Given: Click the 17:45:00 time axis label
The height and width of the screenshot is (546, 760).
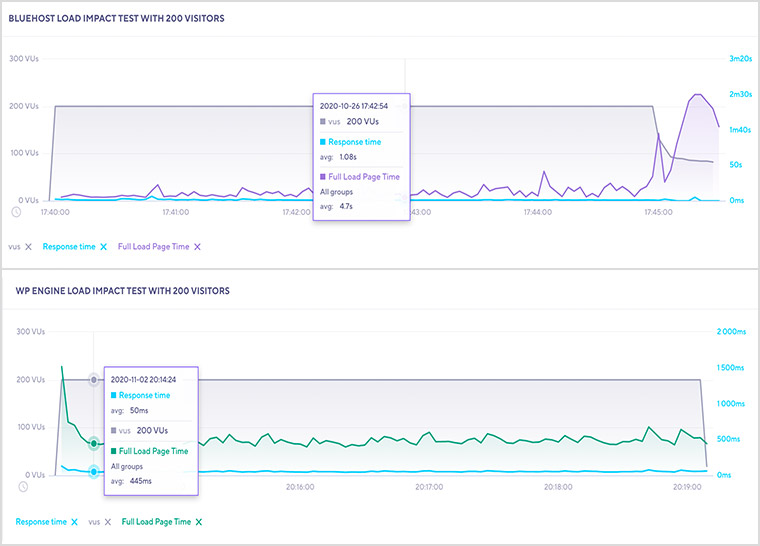Looking at the screenshot, I should [658, 212].
